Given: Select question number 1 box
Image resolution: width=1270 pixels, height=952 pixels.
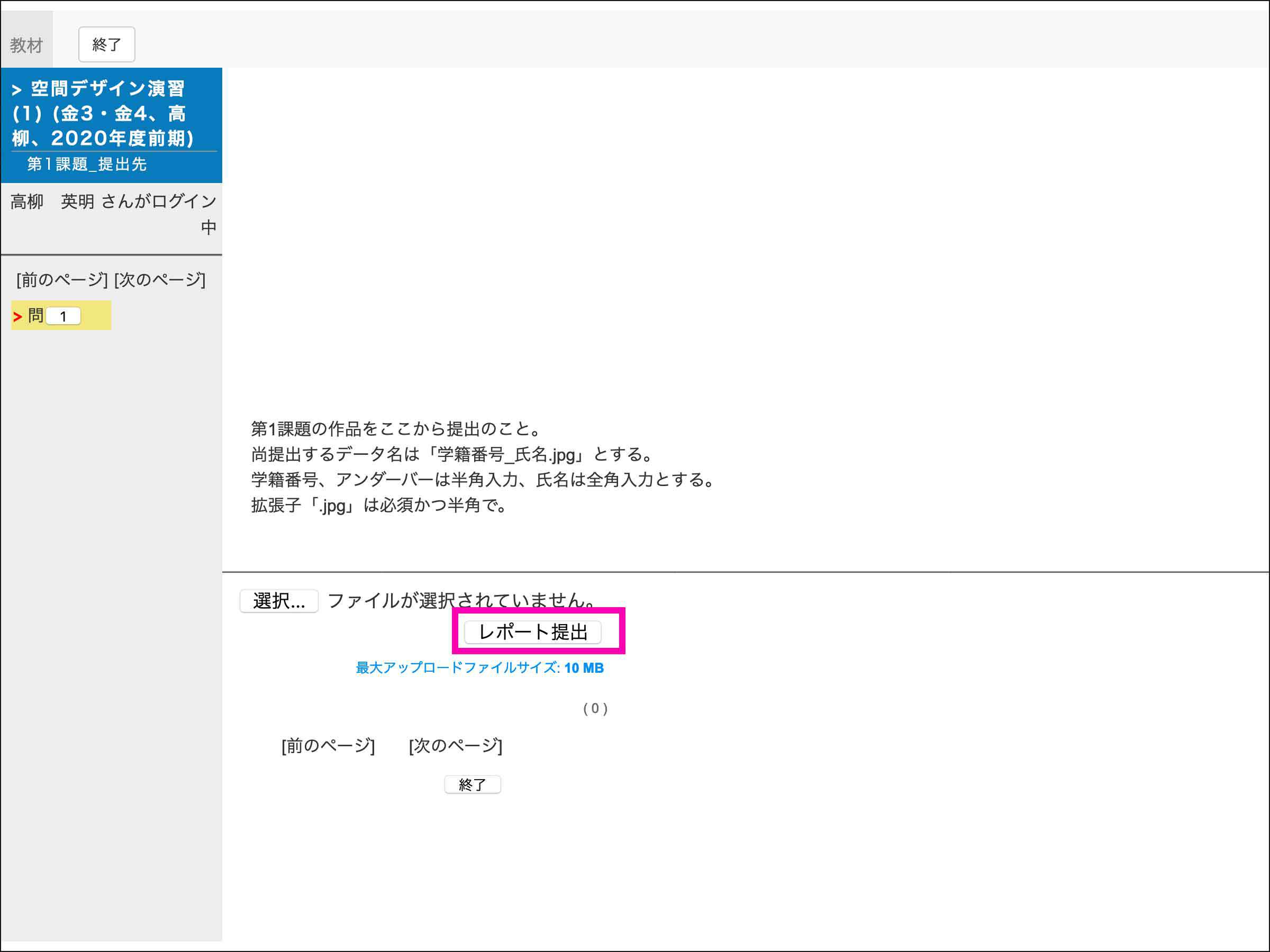Looking at the screenshot, I should (x=63, y=316).
